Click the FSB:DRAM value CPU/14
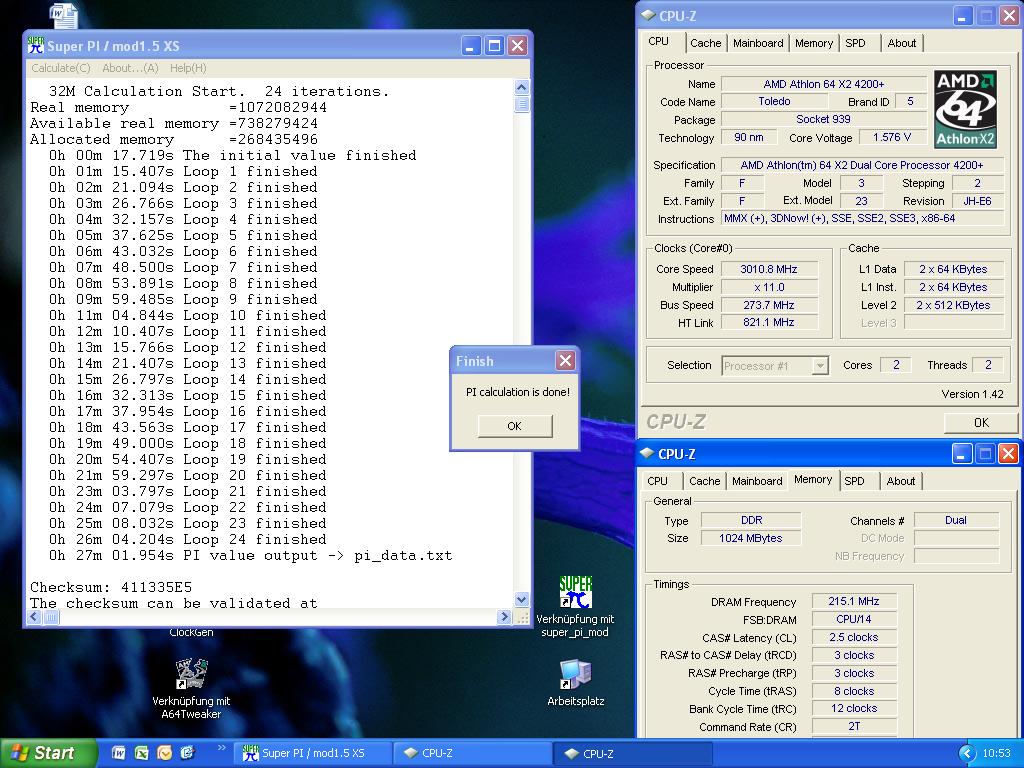 854,619
